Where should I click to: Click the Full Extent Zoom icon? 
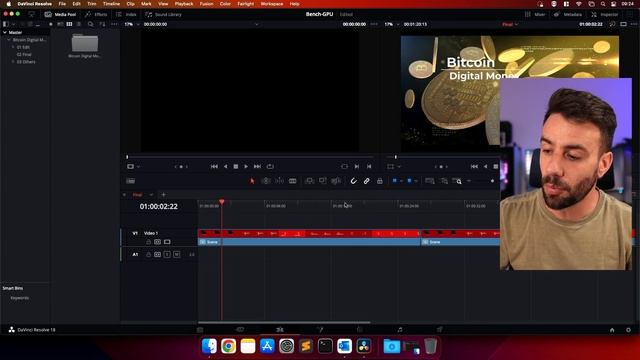pos(430,181)
